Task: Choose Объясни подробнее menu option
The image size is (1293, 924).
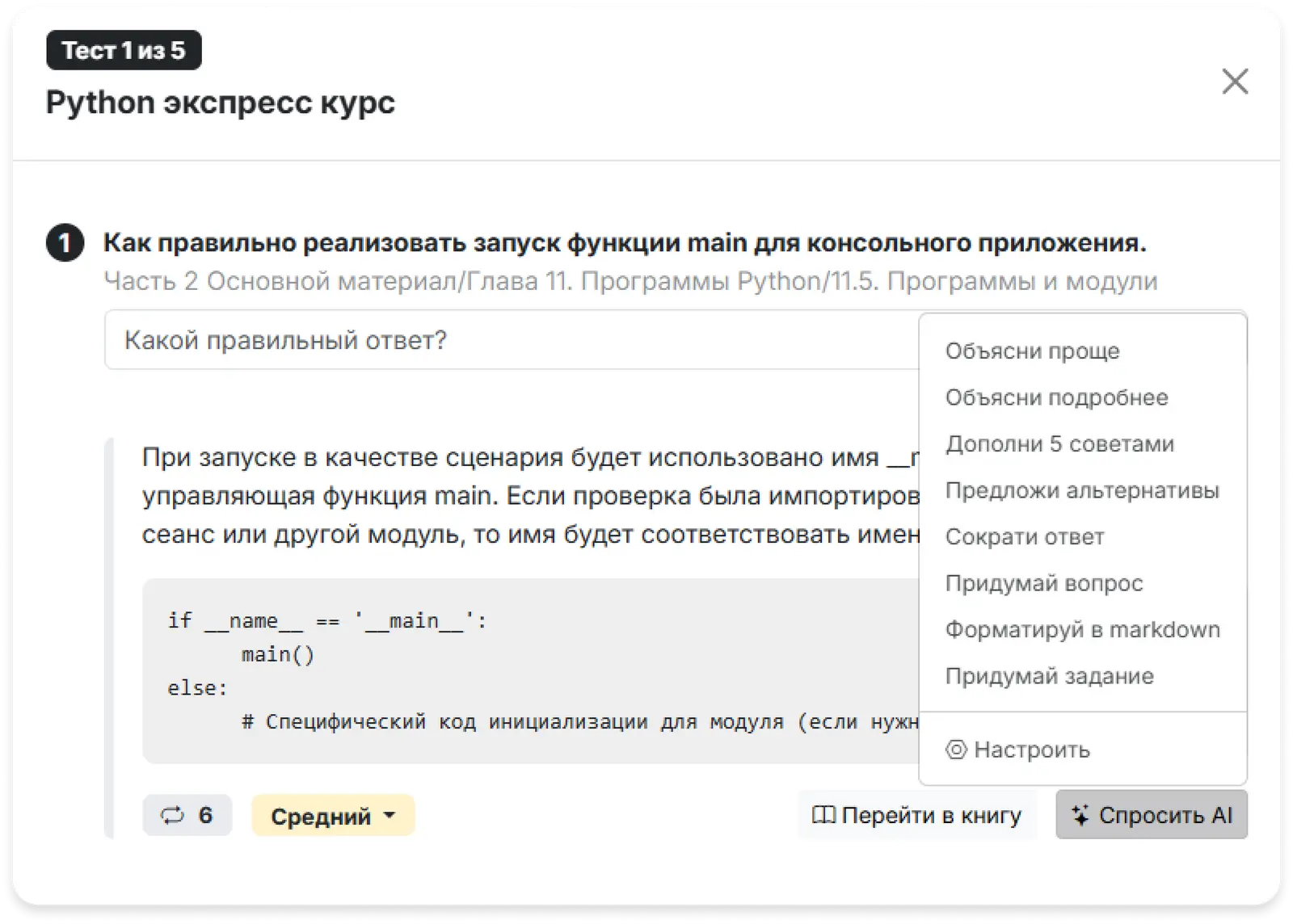Action: pos(1056,397)
